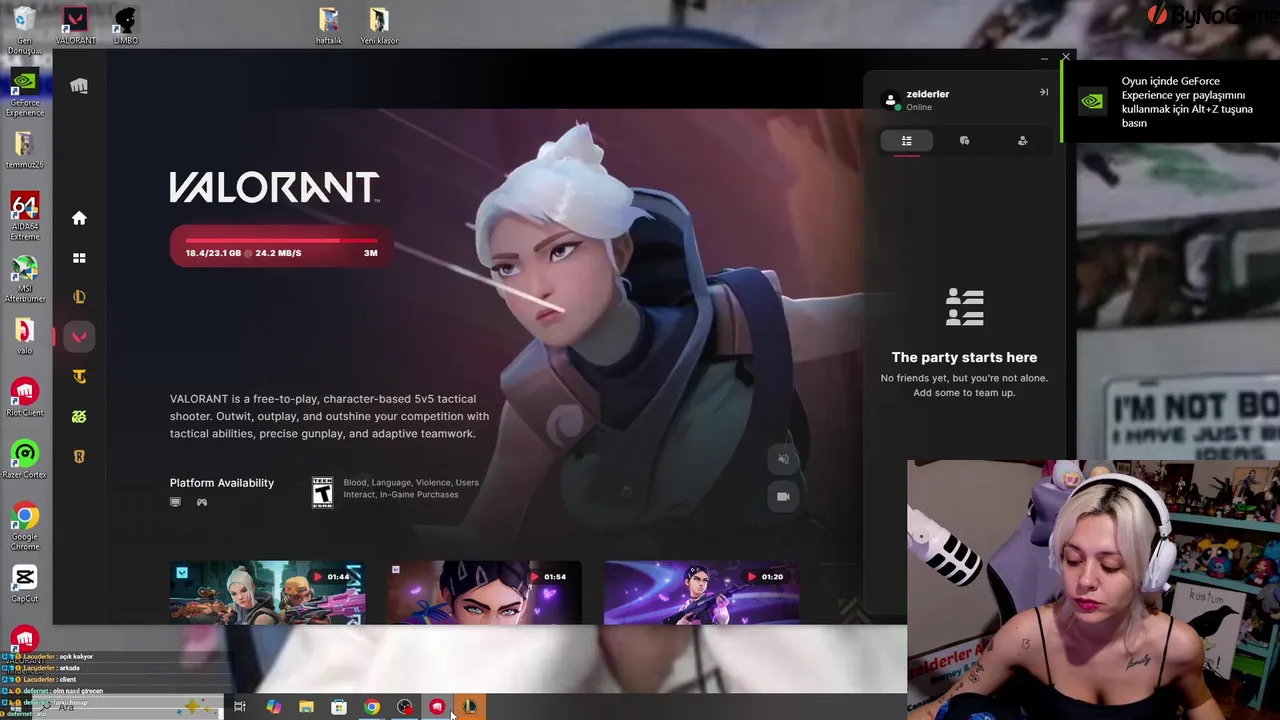
Task: Click the PC platform availability icon
Action: coord(176,502)
